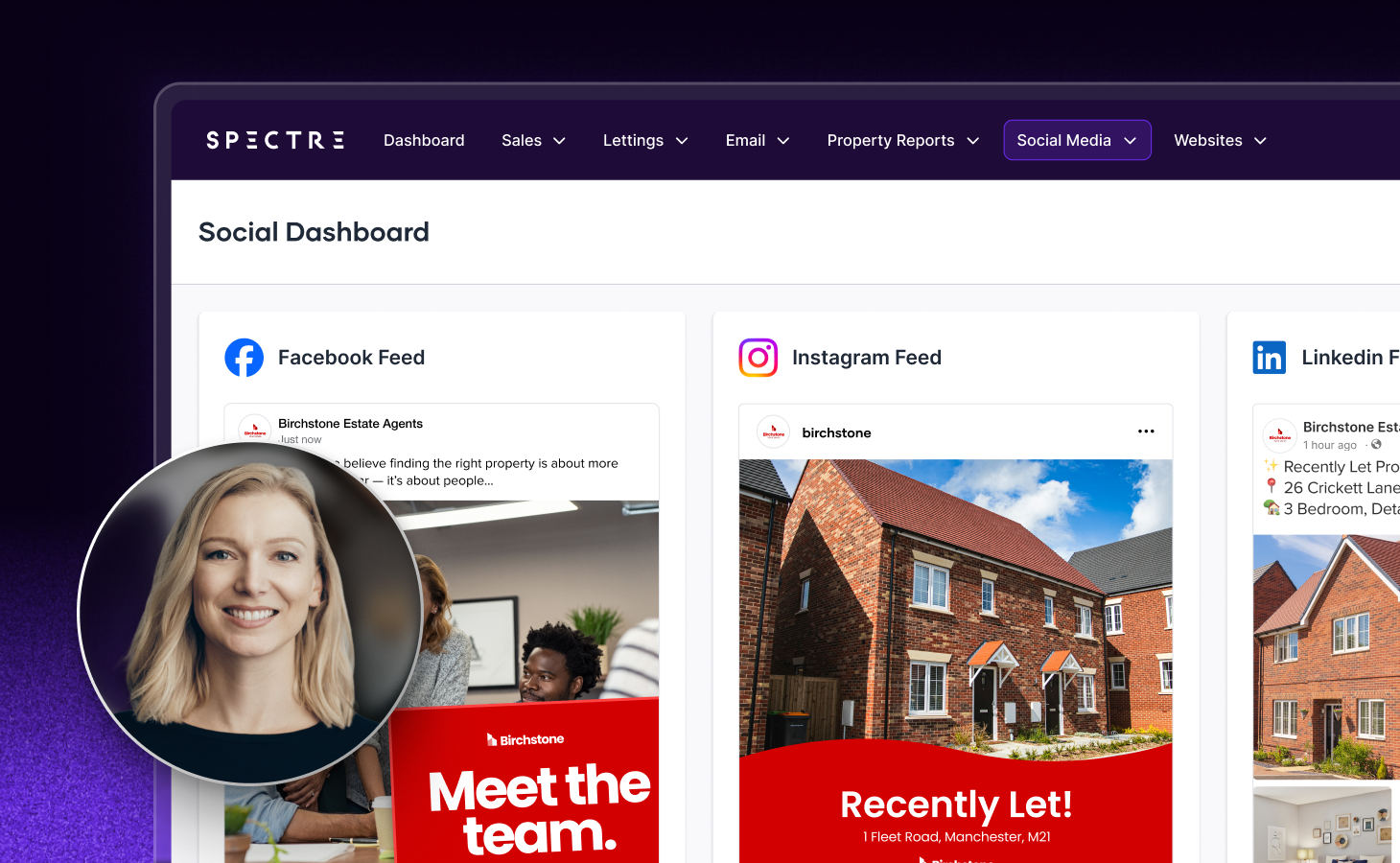The height and width of the screenshot is (863, 1400).
Task: Click the globe visibility icon on LinkedIn post
Action: point(1376,445)
